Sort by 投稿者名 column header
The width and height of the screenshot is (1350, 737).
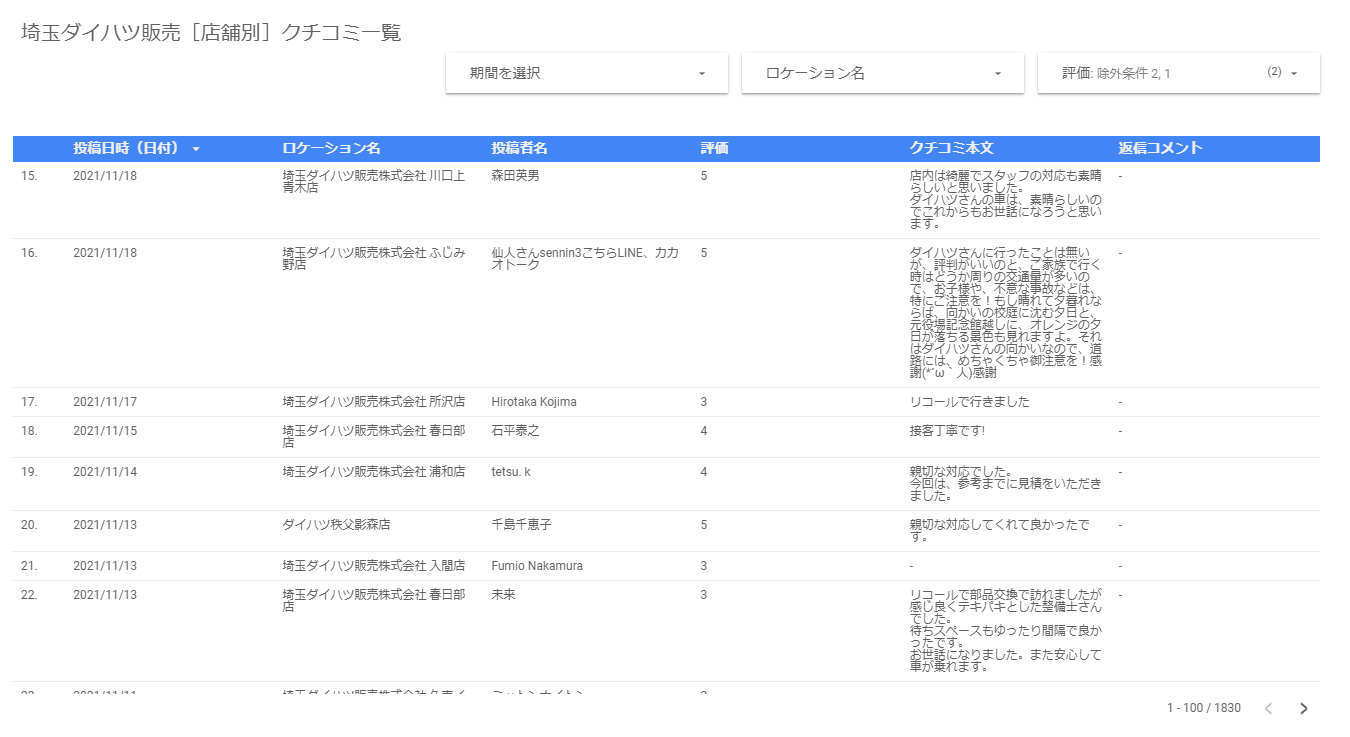pos(519,148)
